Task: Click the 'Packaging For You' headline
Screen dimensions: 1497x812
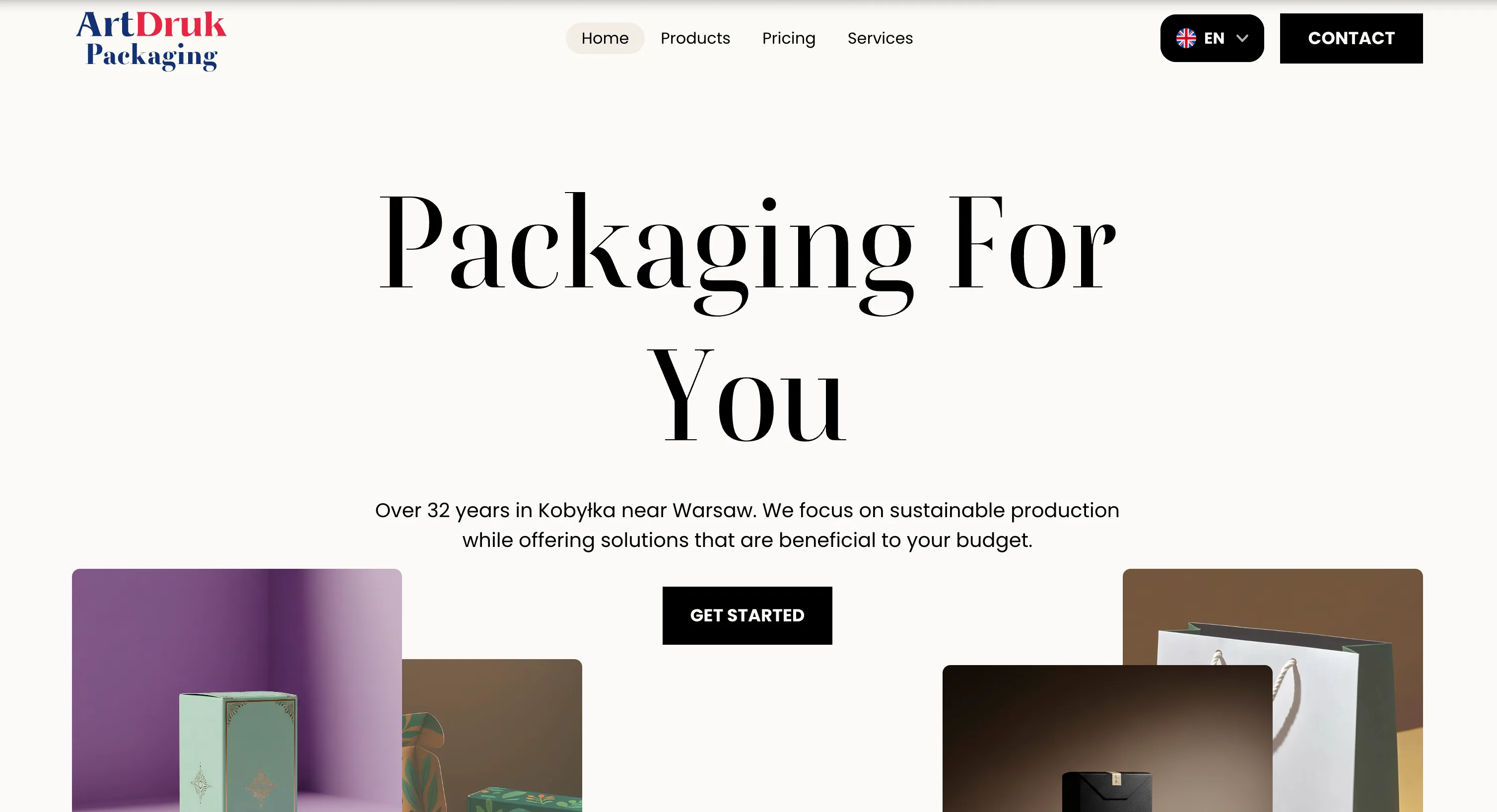Action: [x=748, y=316]
